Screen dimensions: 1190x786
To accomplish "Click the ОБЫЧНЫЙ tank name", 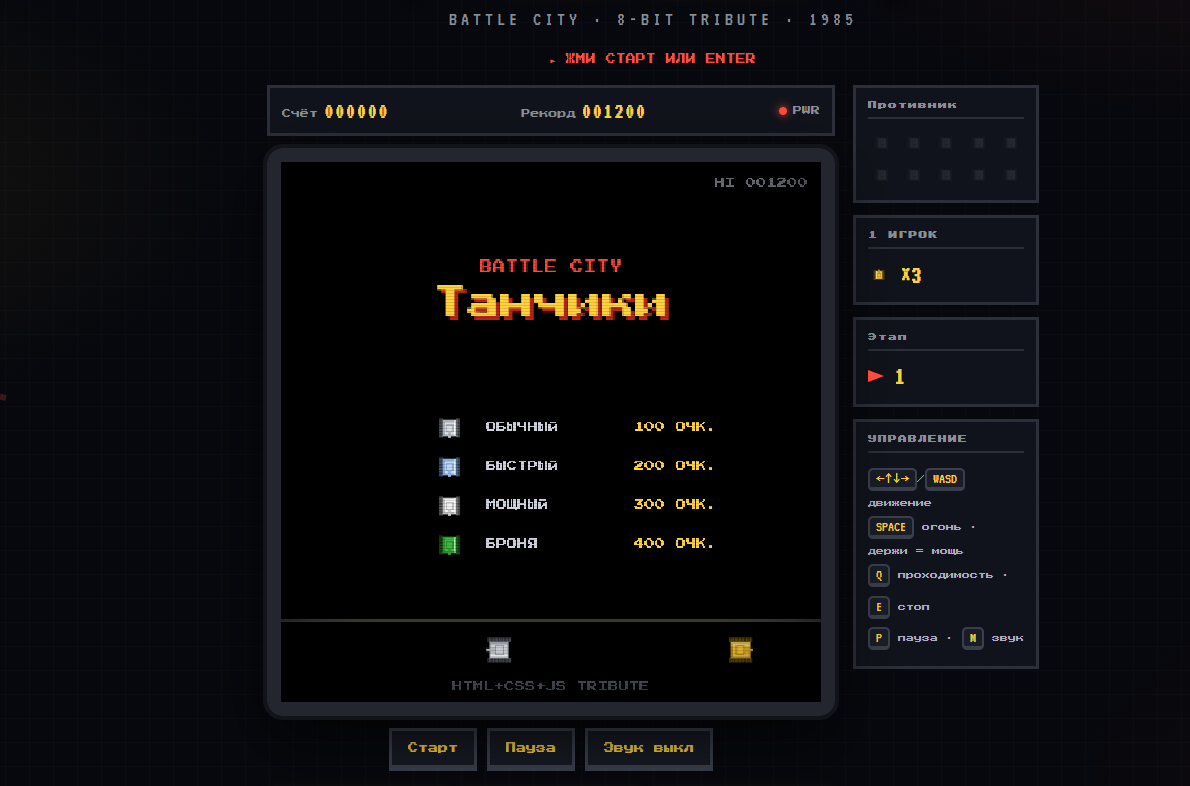I will (521, 426).
